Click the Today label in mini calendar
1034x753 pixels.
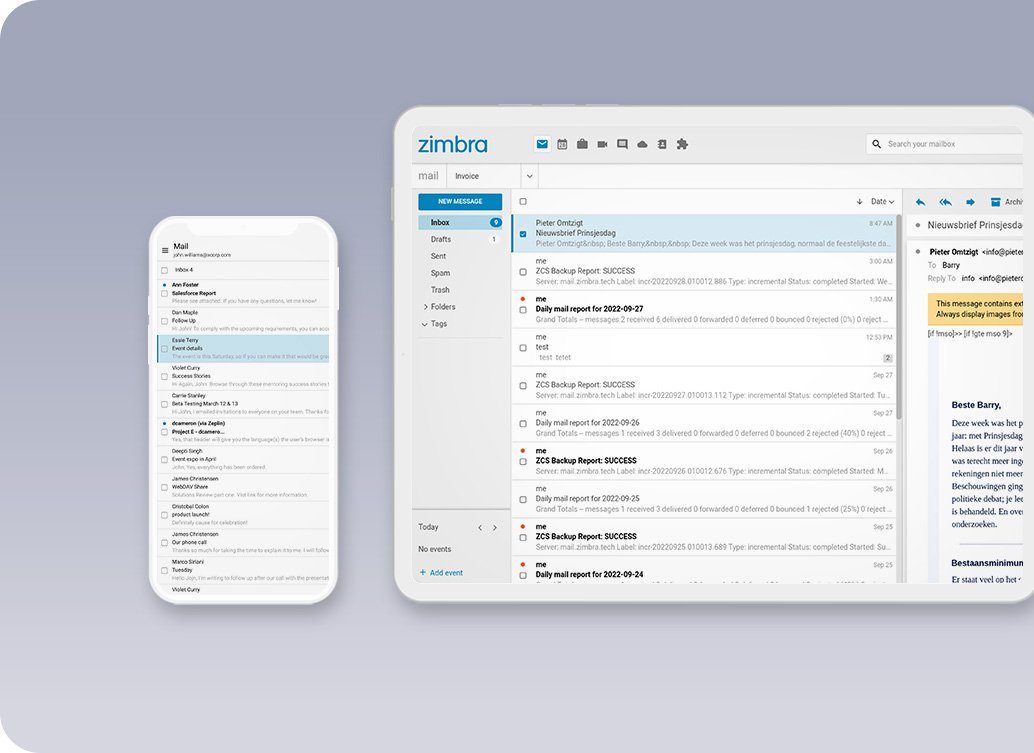[x=428, y=527]
